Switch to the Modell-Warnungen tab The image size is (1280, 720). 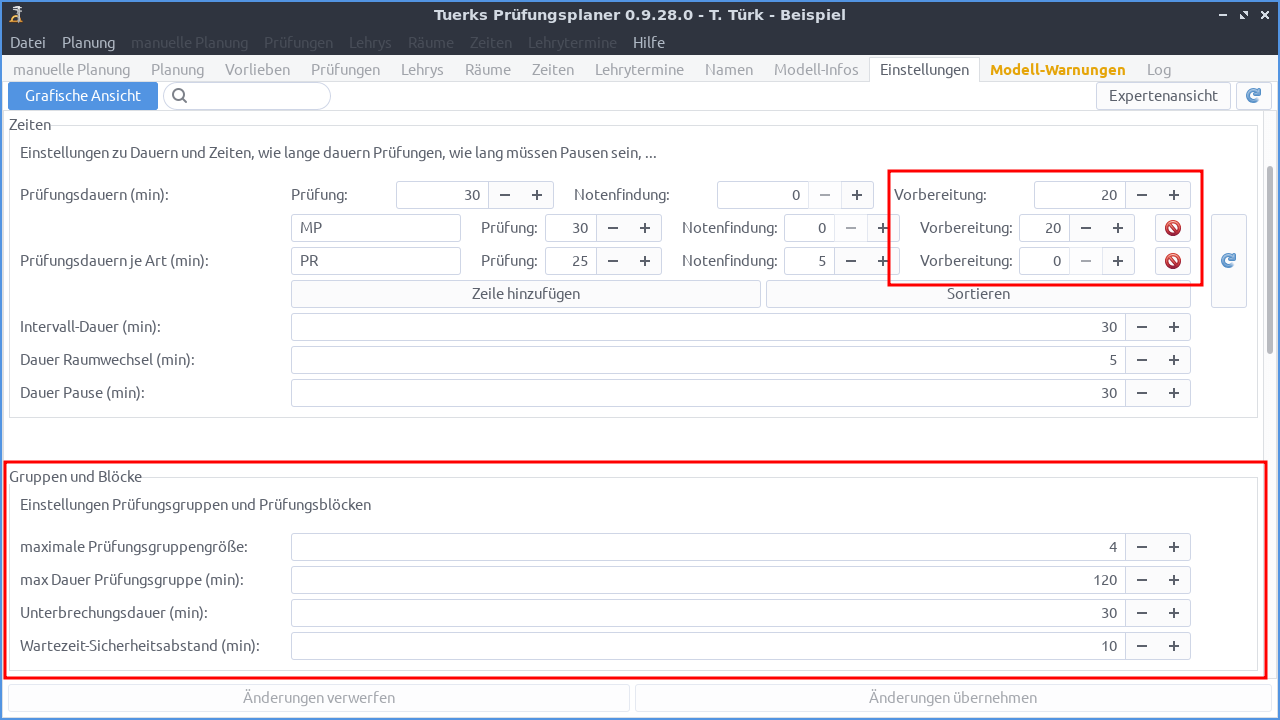click(x=1057, y=70)
